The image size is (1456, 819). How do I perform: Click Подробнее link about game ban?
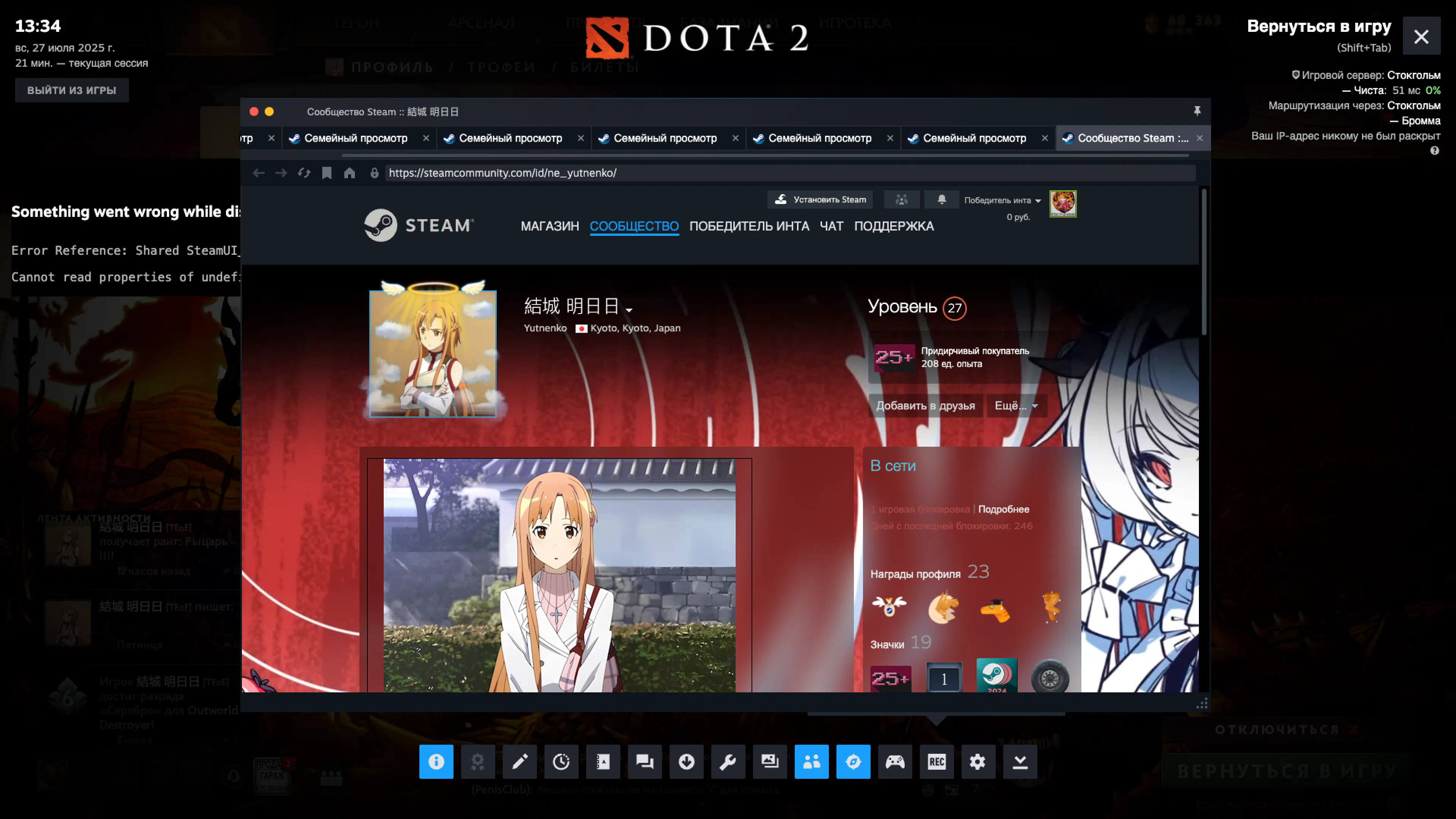(1003, 509)
